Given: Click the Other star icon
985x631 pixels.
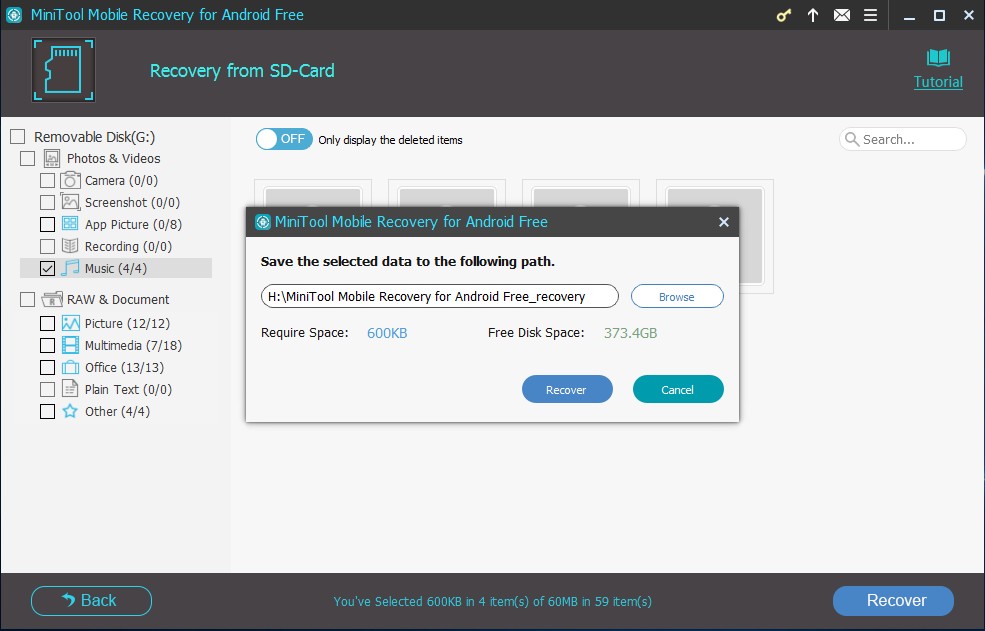Looking at the screenshot, I should (70, 411).
